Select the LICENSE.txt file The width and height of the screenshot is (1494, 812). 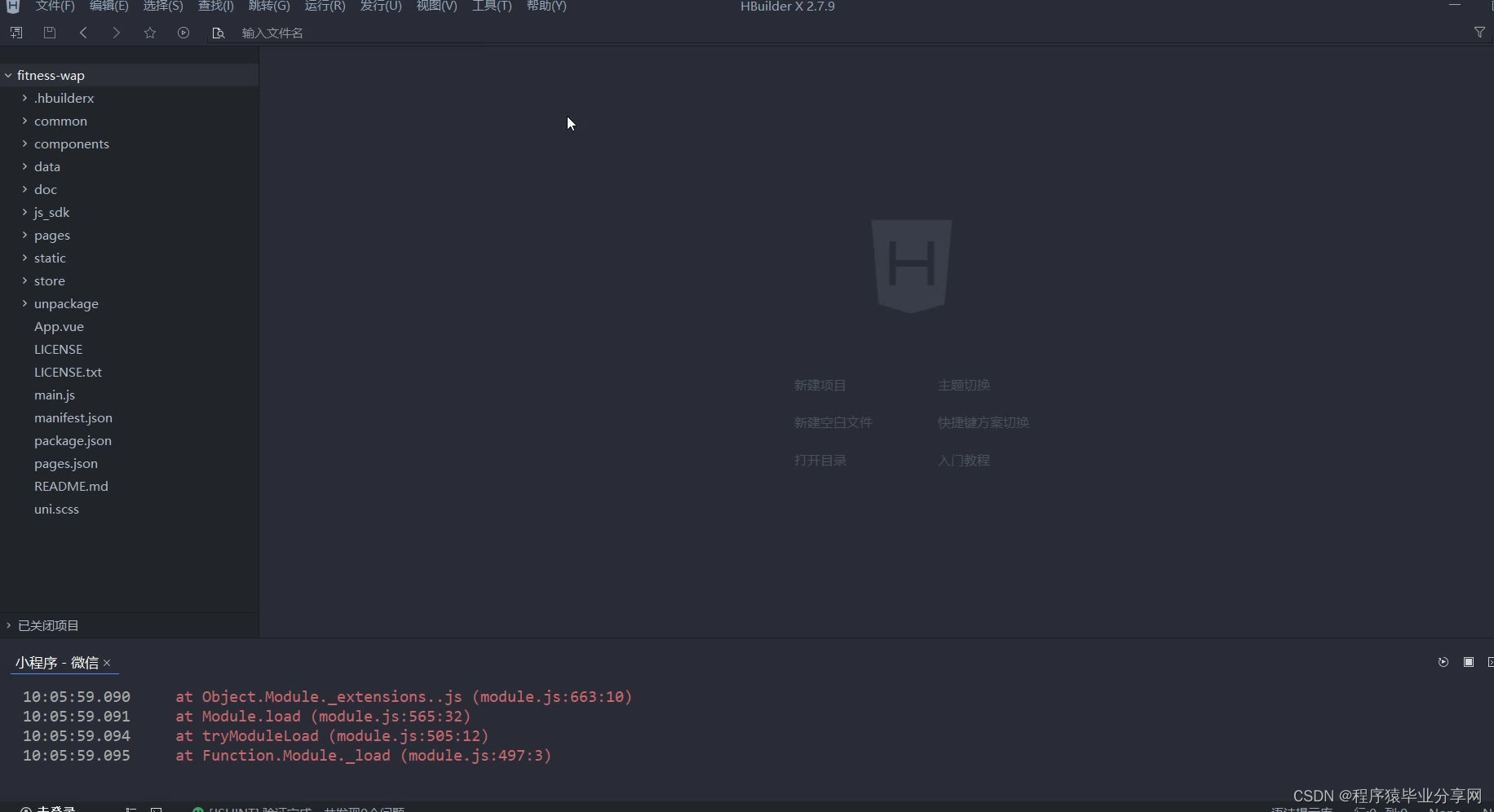pyautogui.click(x=68, y=372)
